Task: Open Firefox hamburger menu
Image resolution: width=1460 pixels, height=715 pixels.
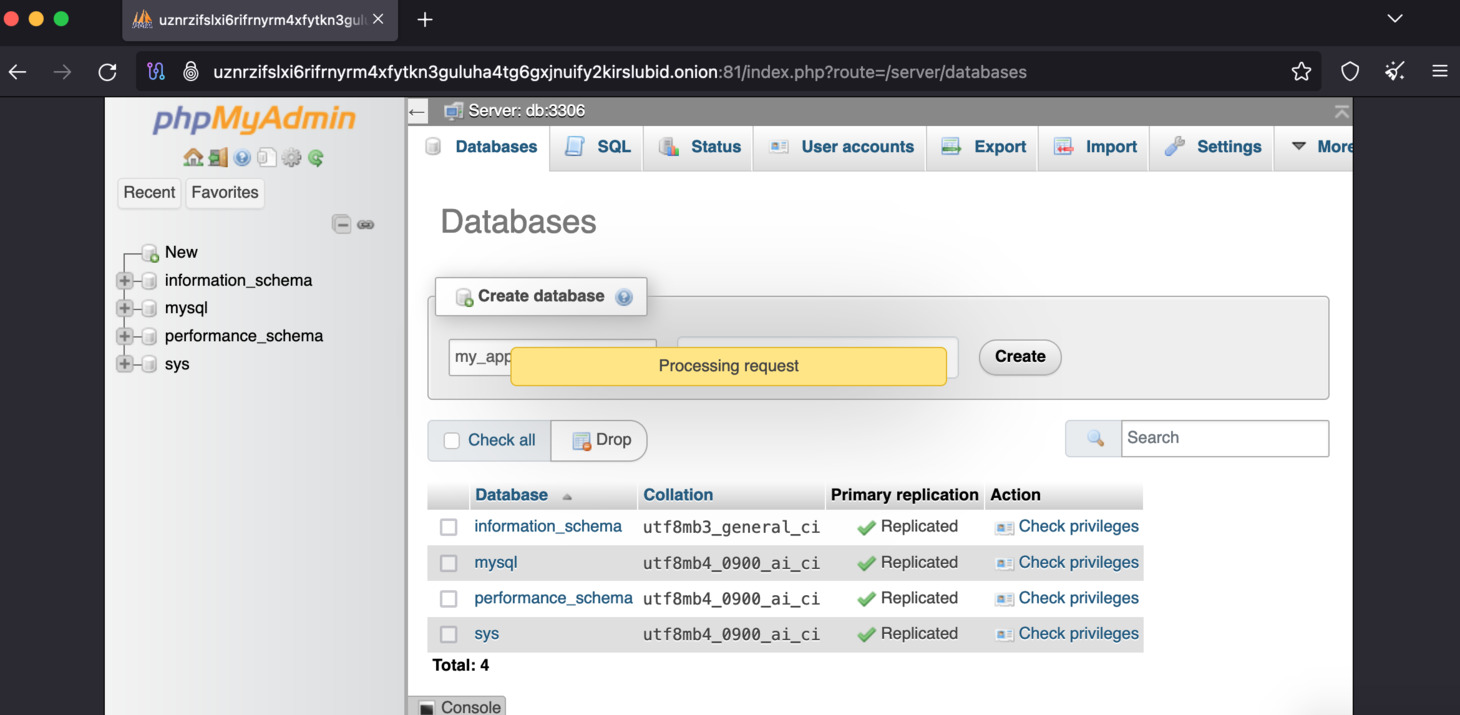Action: tap(1440, 72)
